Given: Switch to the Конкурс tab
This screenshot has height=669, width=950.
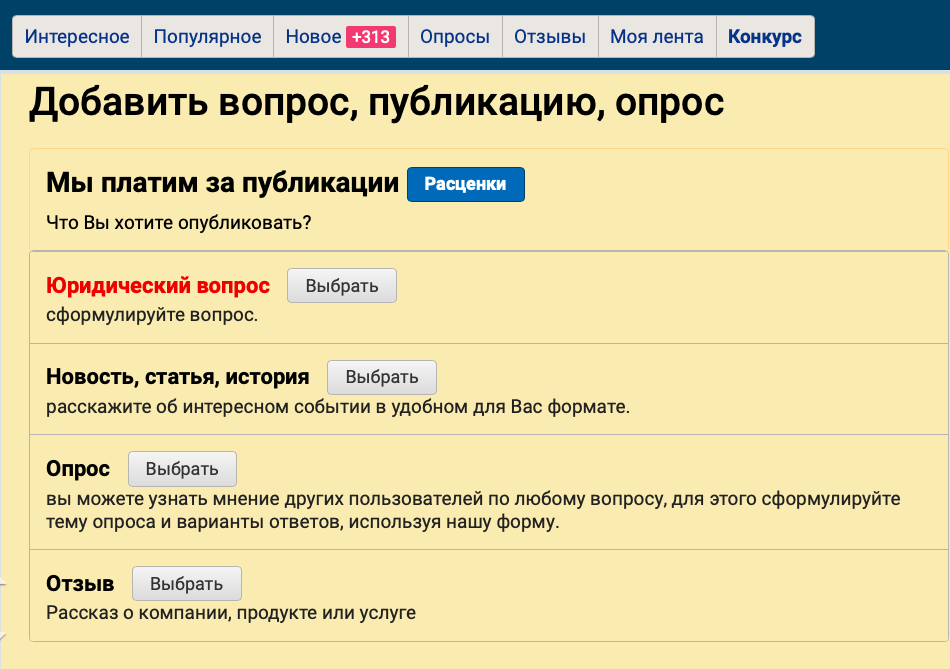Looking at the screenshot, I should click(765, 37).
